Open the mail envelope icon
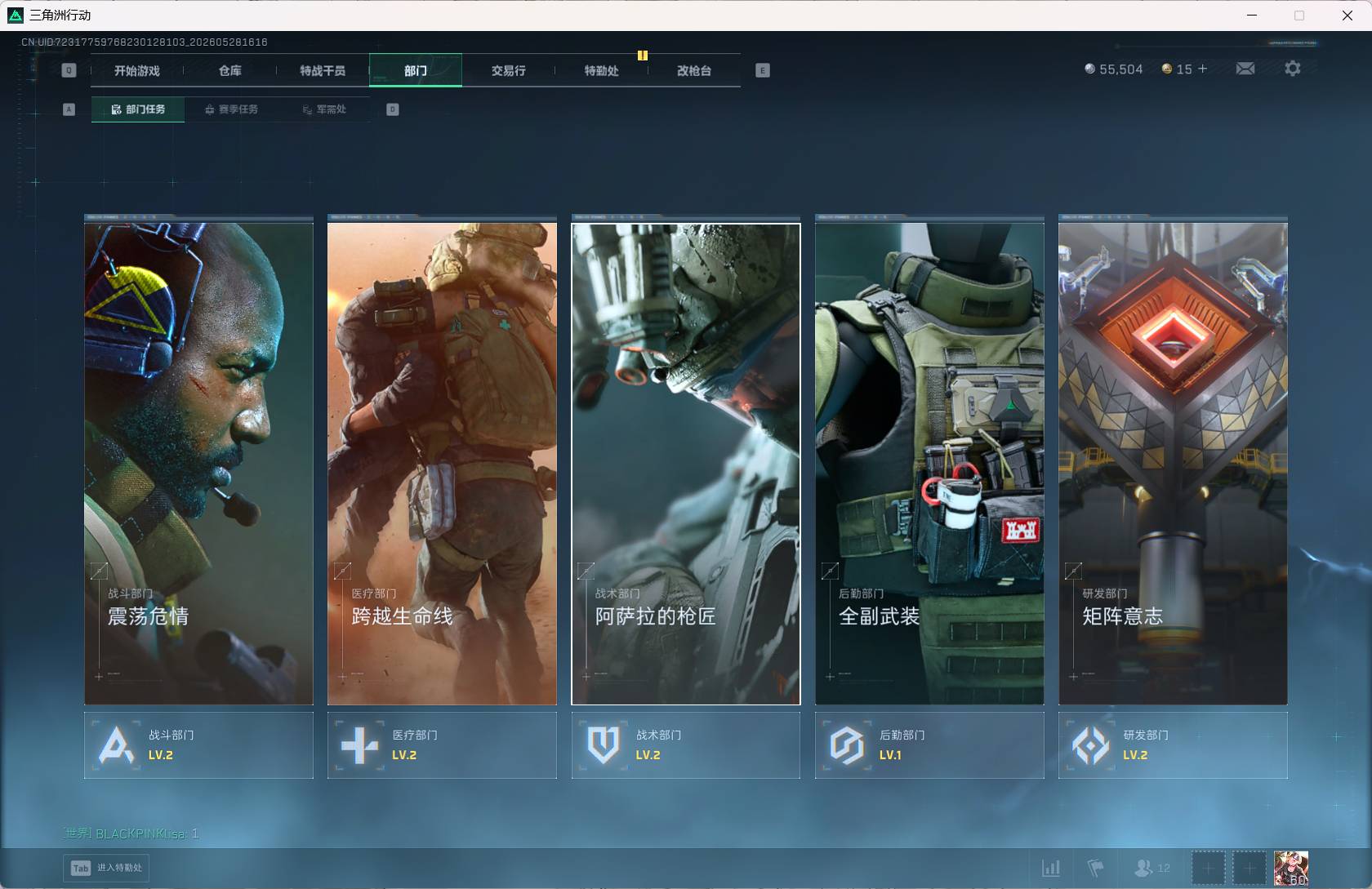The width and height of the screenshot is (1372, 889). tap(1245, 69)
